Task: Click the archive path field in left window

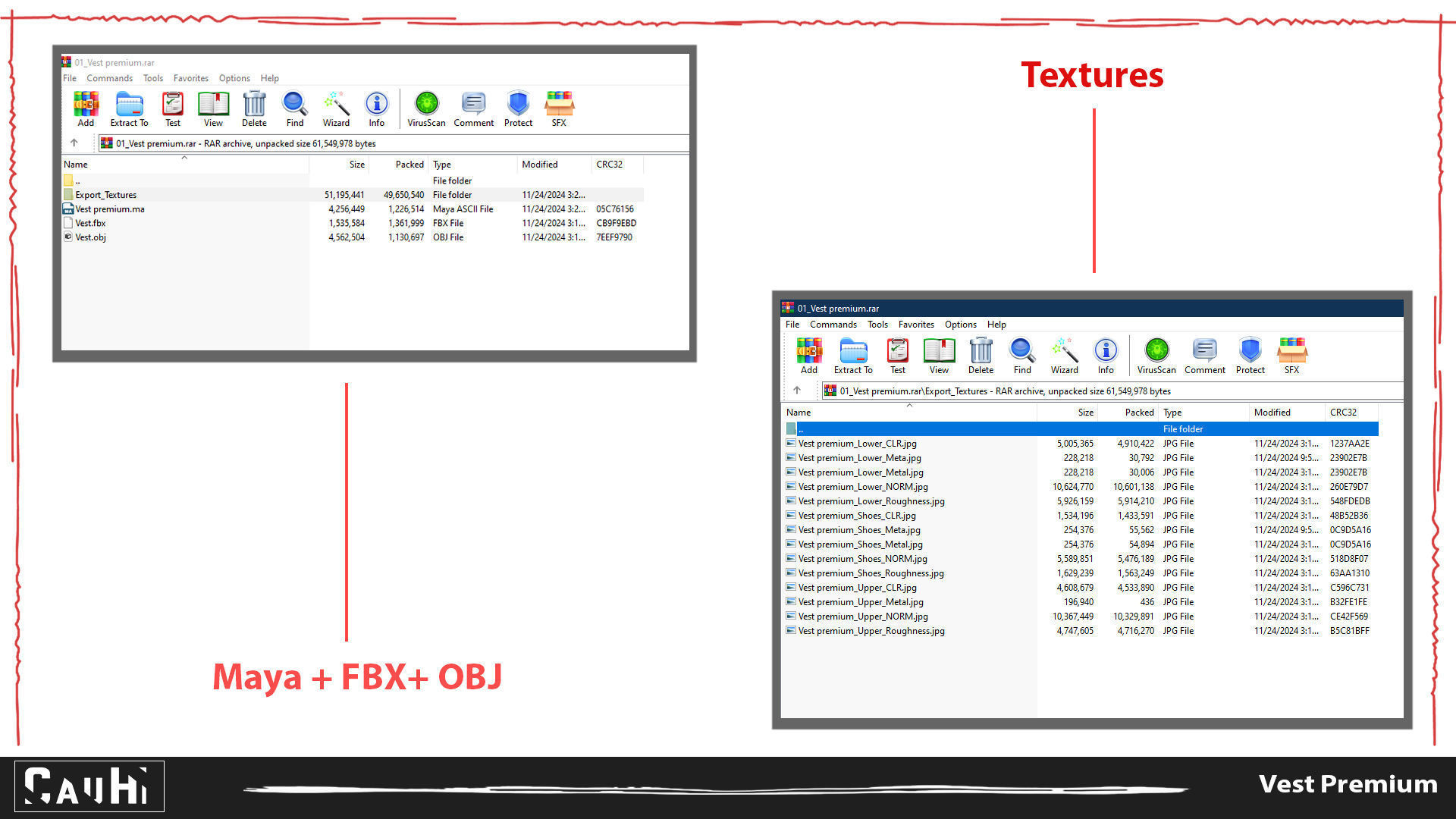Action: 394,143
